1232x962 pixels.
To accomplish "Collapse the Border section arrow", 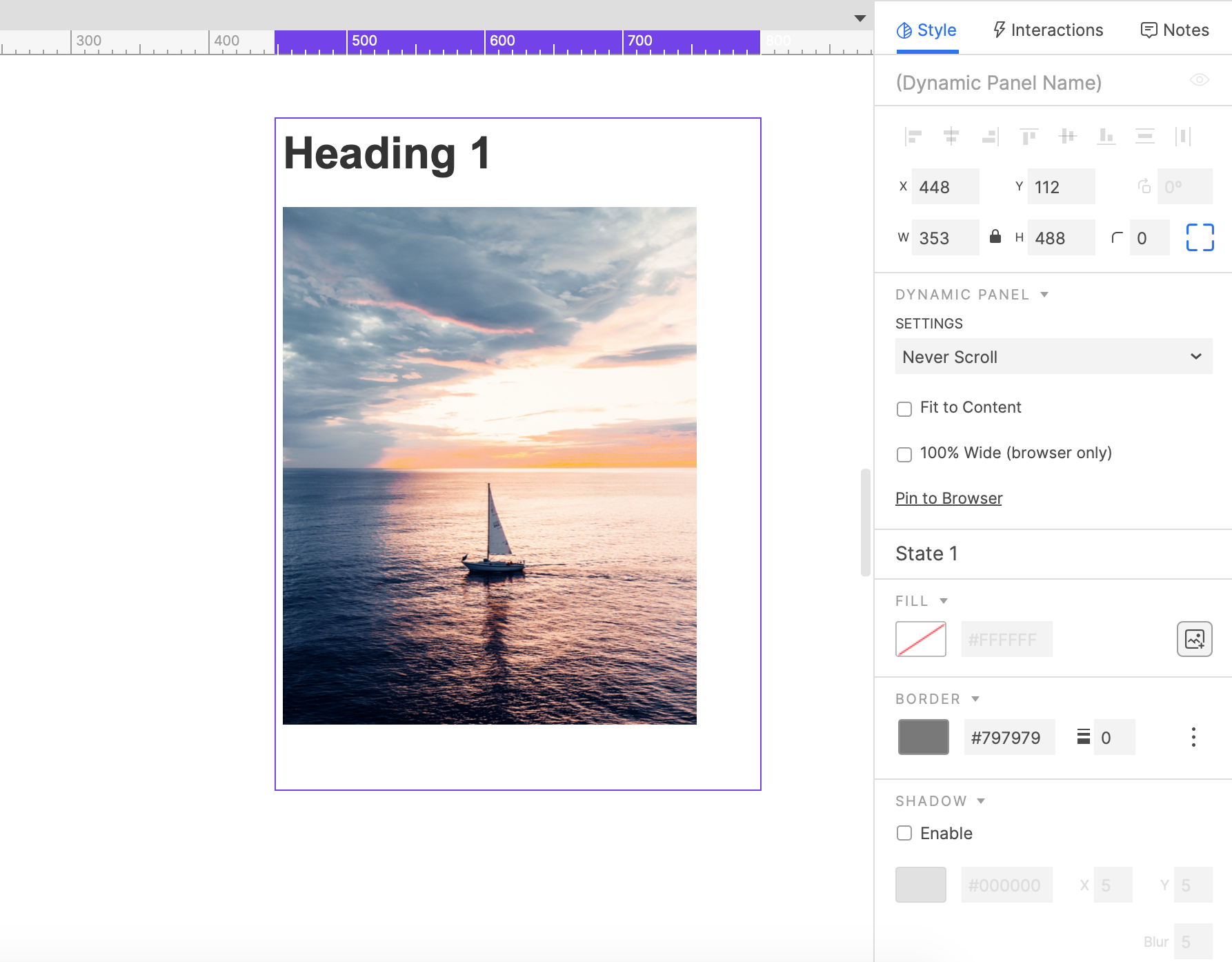I will pyautogui.click(x=975, y=699).
